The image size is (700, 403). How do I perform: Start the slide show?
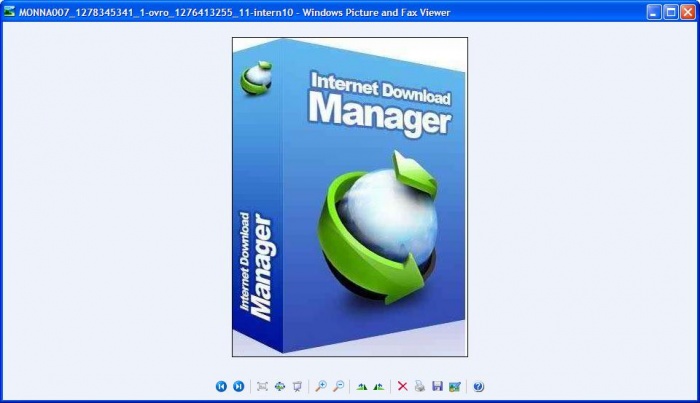coord(297,386)
